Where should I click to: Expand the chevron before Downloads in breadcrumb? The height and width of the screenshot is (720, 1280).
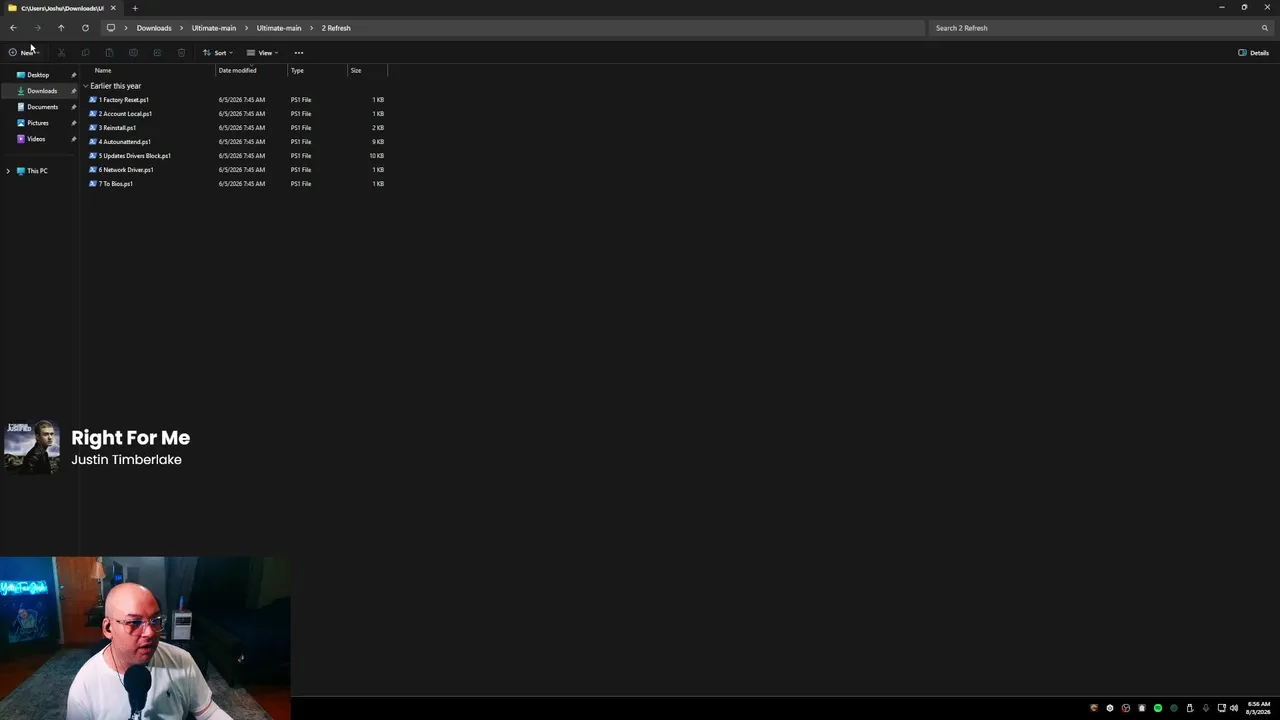tap(127, 28)
